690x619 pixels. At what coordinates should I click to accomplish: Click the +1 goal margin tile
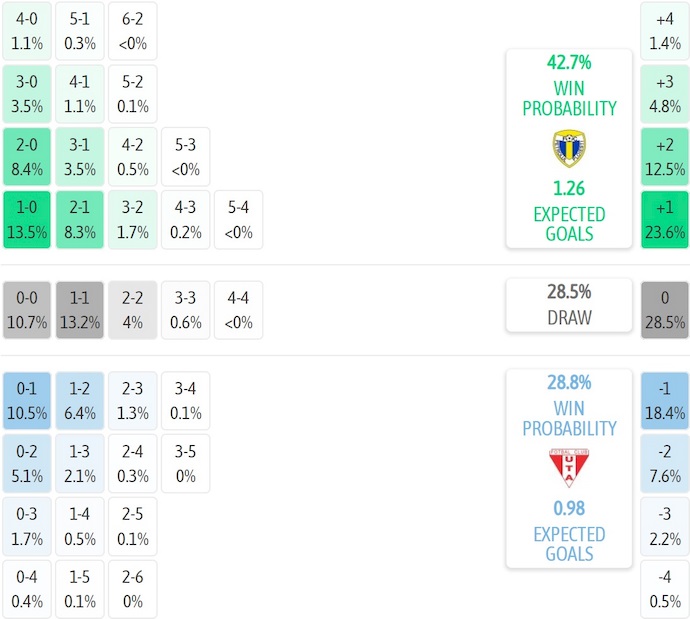pyautogui.click(x=664, y=220)
